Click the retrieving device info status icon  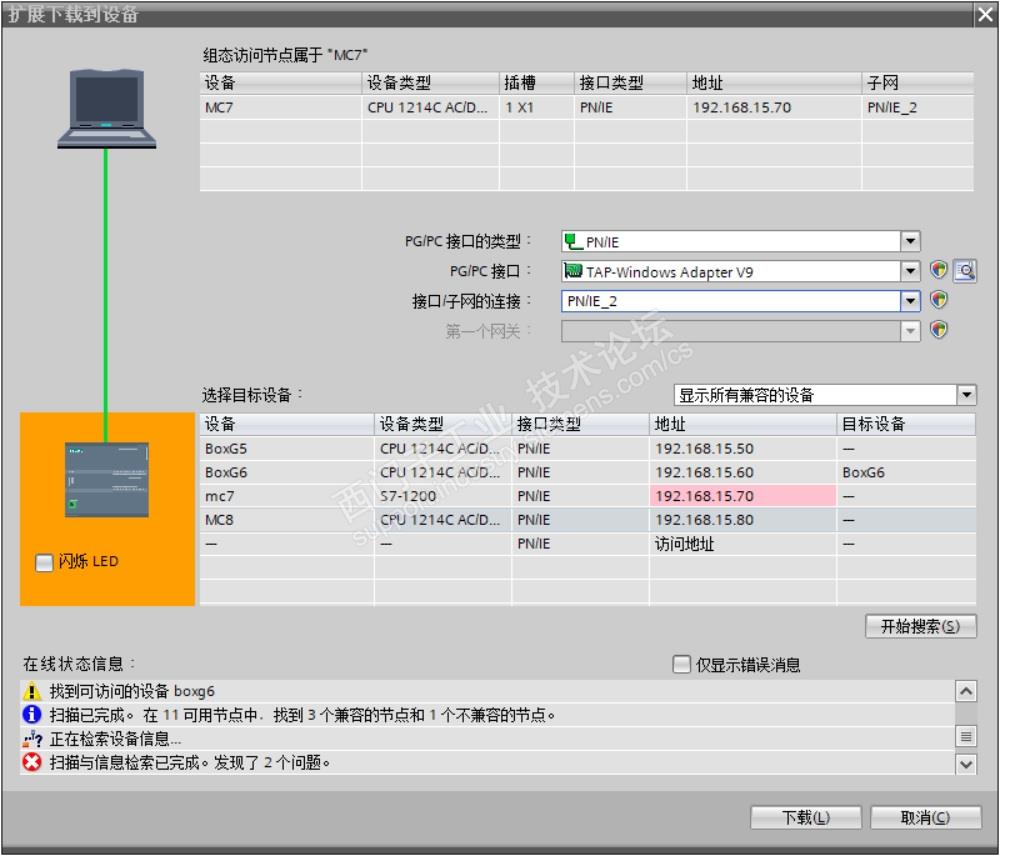click(31, 738)
